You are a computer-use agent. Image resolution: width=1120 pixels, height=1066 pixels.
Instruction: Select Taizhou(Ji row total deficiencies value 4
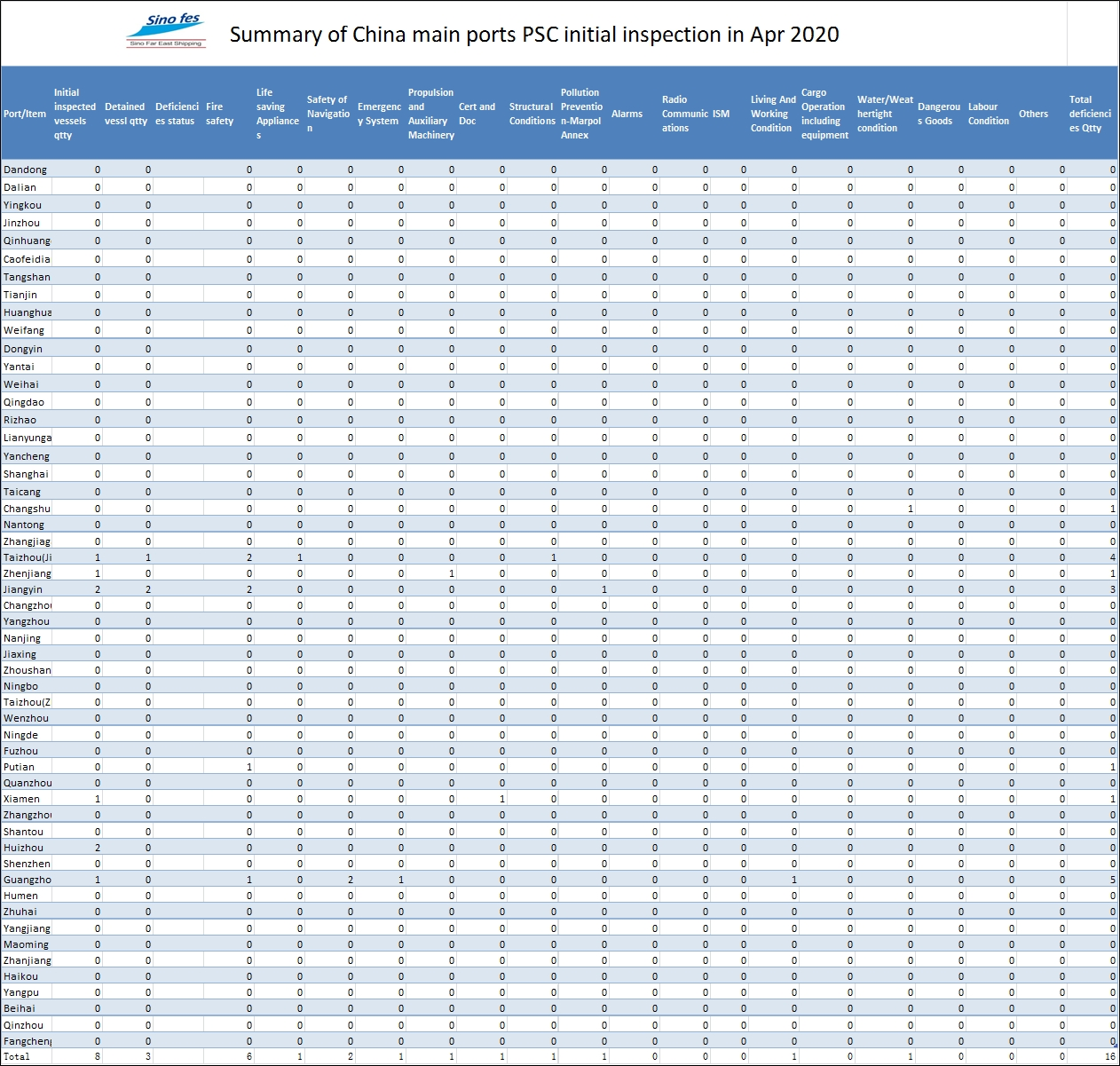(x=1113, y=557)
